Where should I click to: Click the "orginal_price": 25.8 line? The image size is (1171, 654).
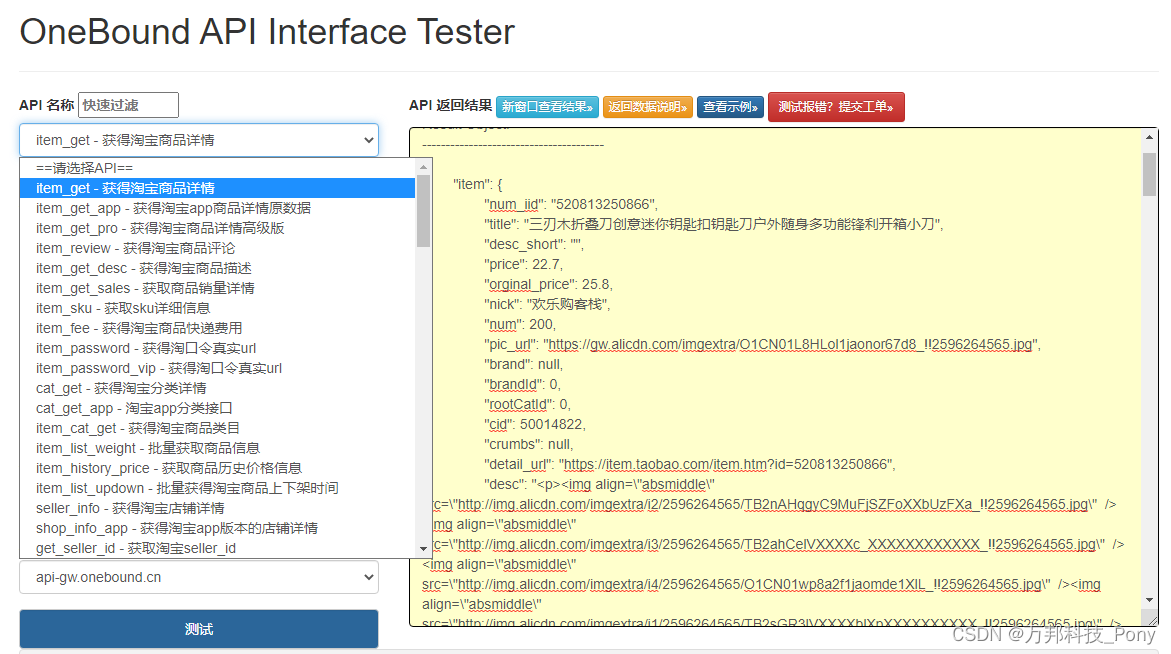[548, 284]
